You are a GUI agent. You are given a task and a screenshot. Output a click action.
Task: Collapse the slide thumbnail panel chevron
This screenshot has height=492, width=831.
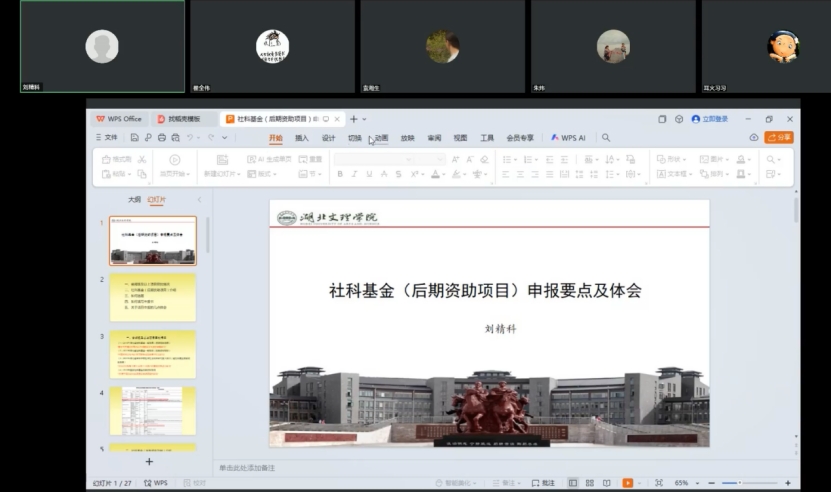pos(198,199)
